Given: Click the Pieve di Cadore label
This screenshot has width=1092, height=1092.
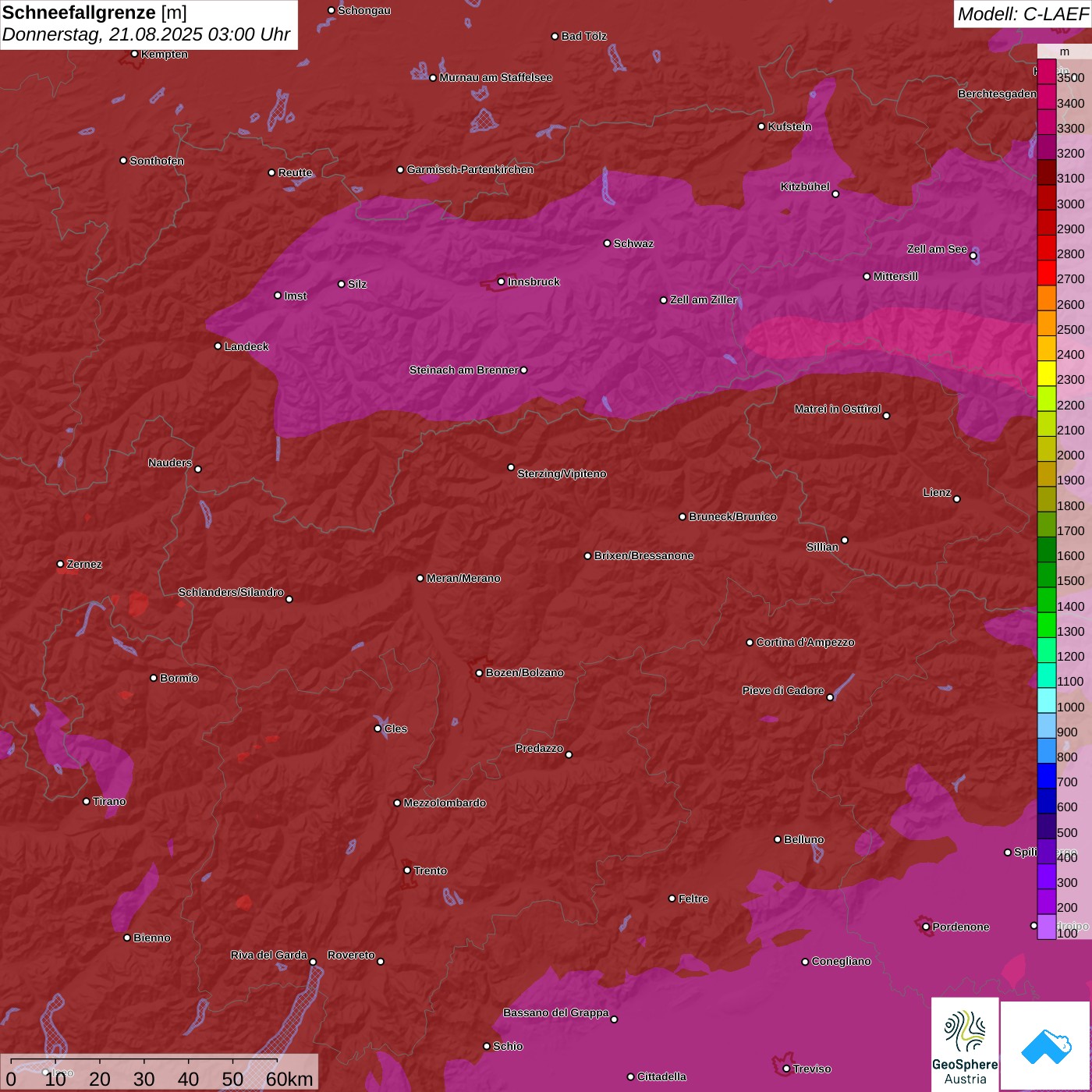Looking at the screenshot, I should coord(783,690).
